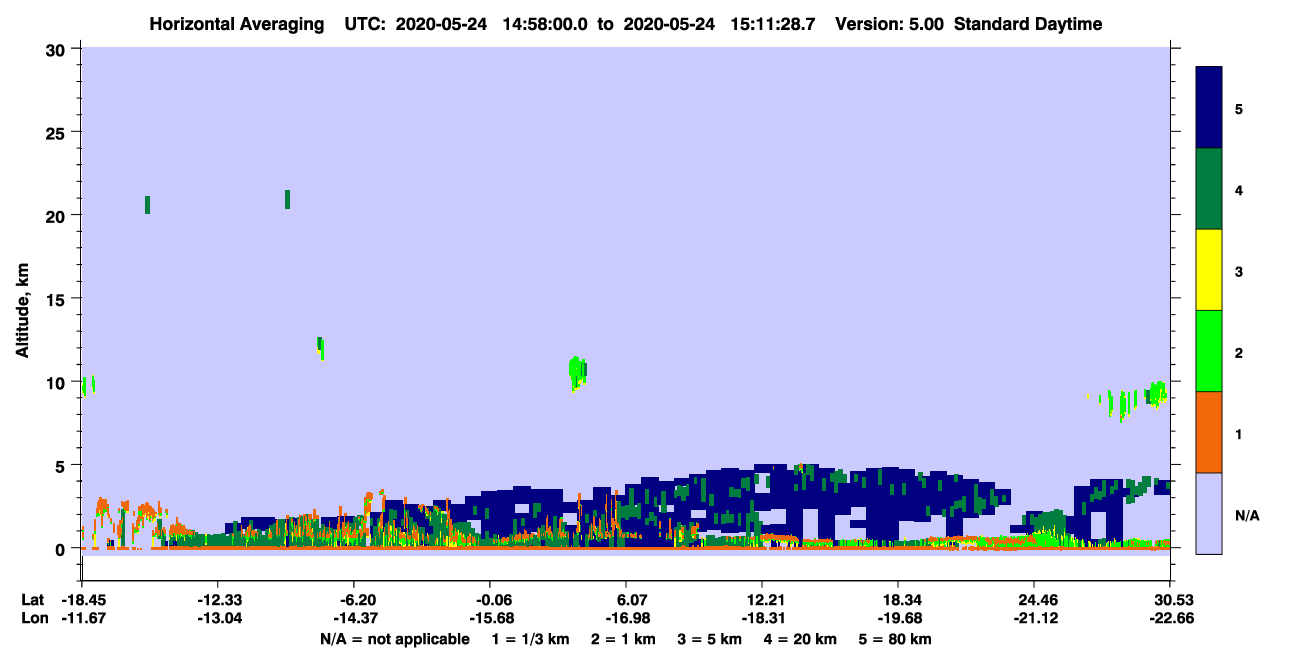Click the latitude value '-12.33'
This screenshot has height=667, width=1300.
(x=217, y=600)
